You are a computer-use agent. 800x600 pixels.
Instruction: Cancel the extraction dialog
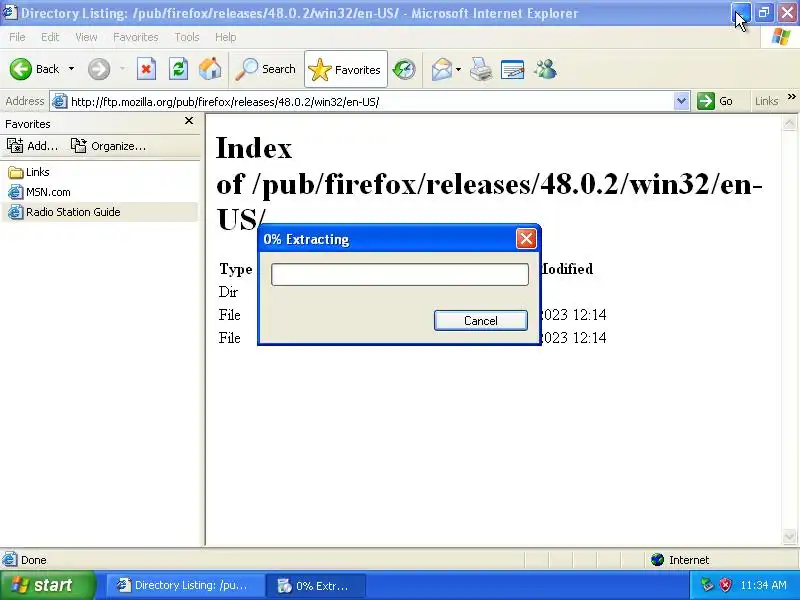(481, 320)
